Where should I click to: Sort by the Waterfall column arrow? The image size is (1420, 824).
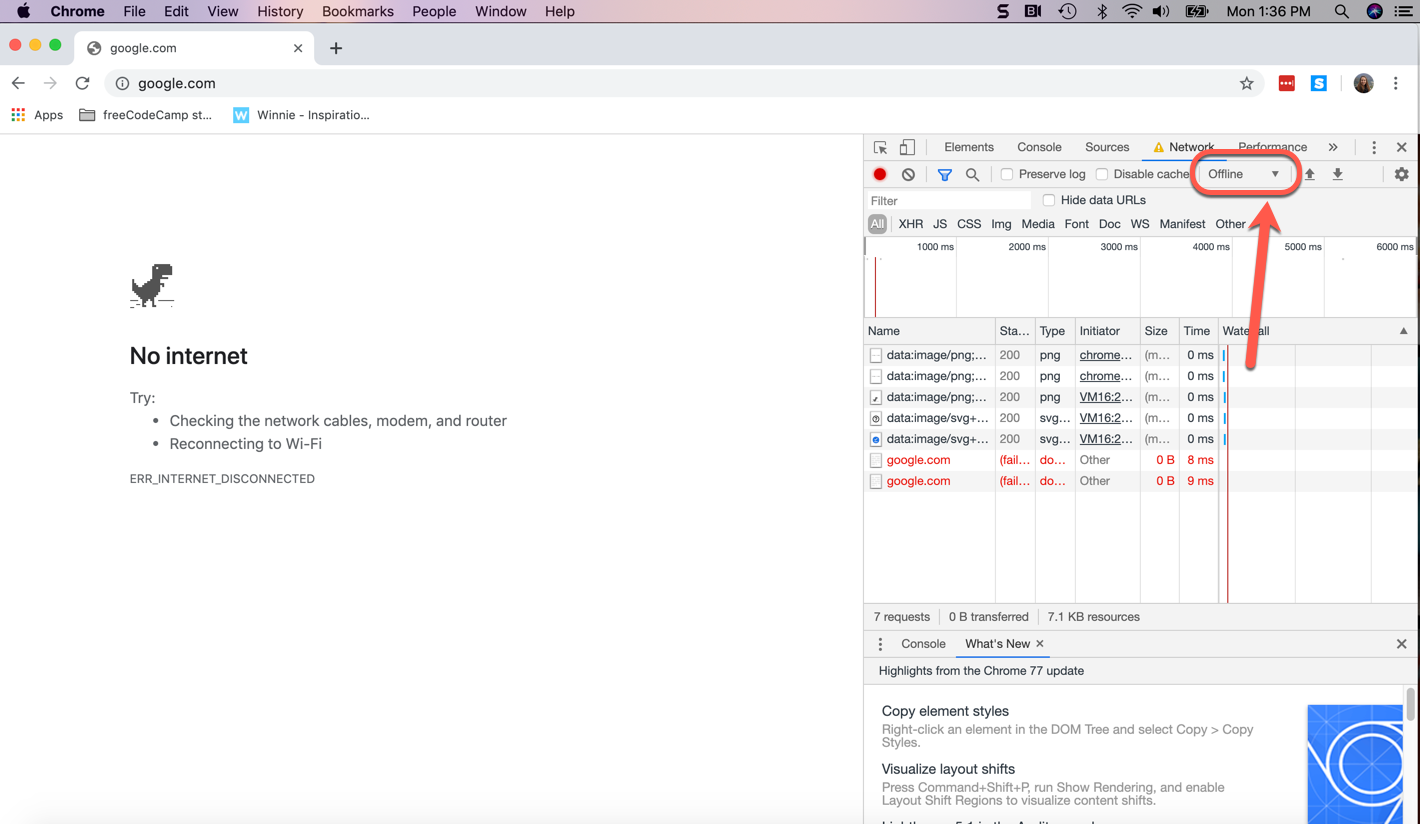pos(1403,331)
